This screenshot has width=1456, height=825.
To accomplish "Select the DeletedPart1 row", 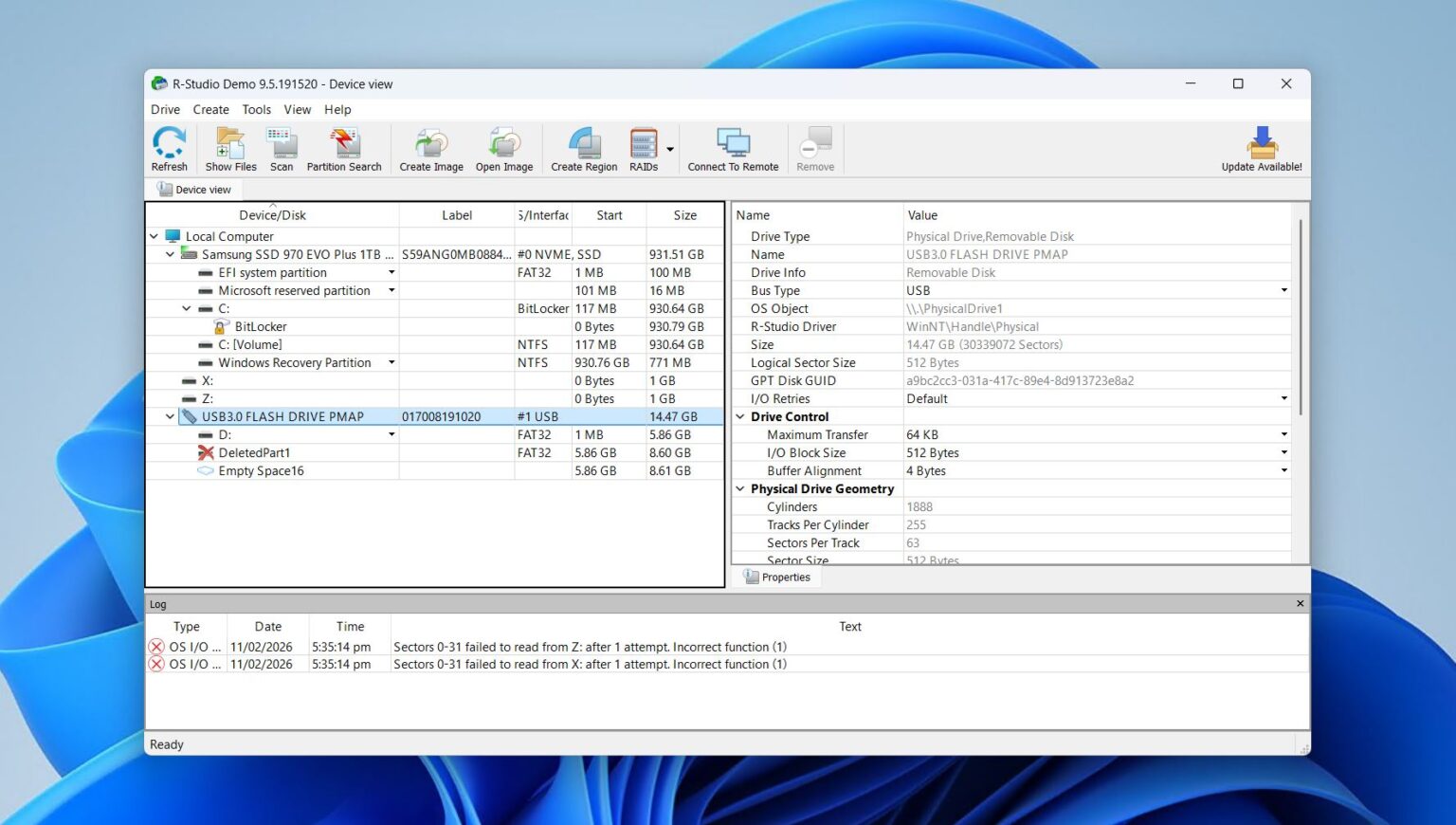I will (435, 453).
